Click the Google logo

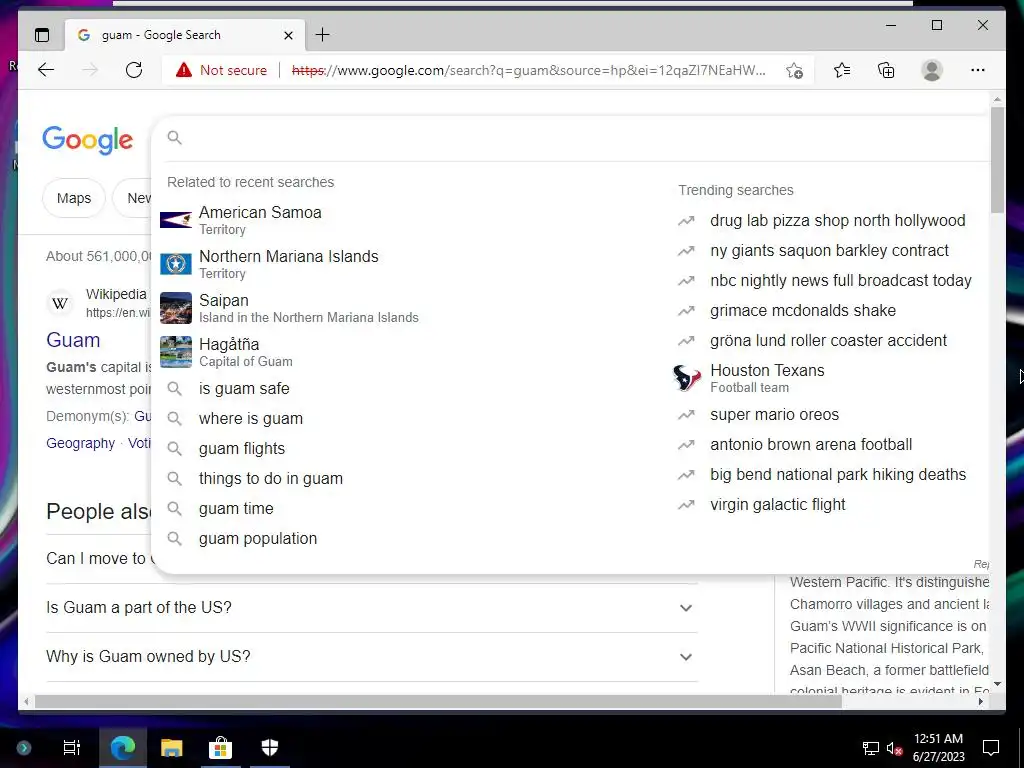[x=88, y=140]
